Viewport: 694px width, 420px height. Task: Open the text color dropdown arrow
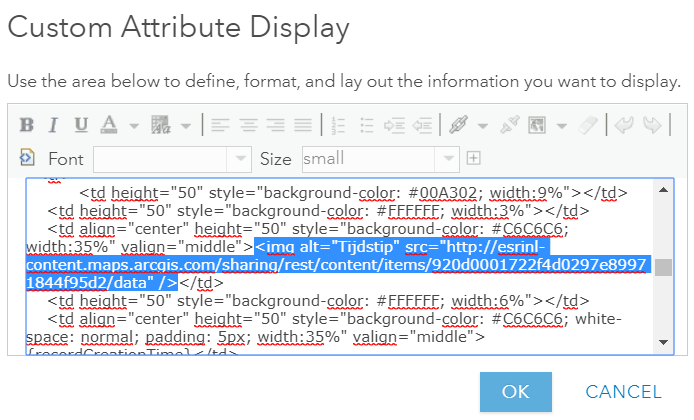134,126
